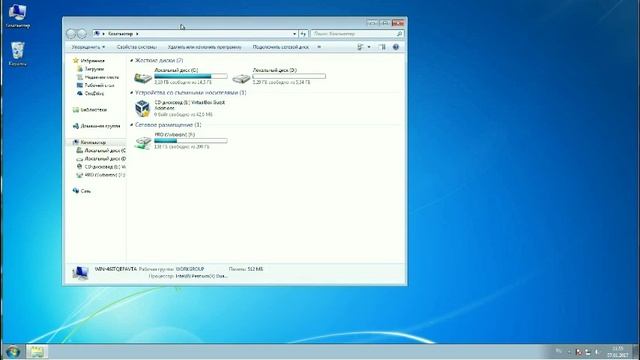
Task: Select the VirtualBox CD drive icon
Action: [143, 109]
